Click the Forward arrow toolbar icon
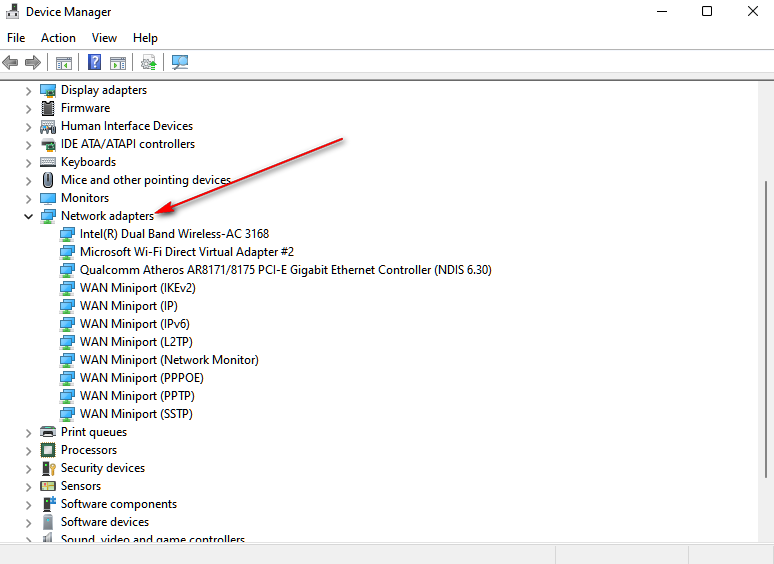774x564 pixels. coord(33,63)
